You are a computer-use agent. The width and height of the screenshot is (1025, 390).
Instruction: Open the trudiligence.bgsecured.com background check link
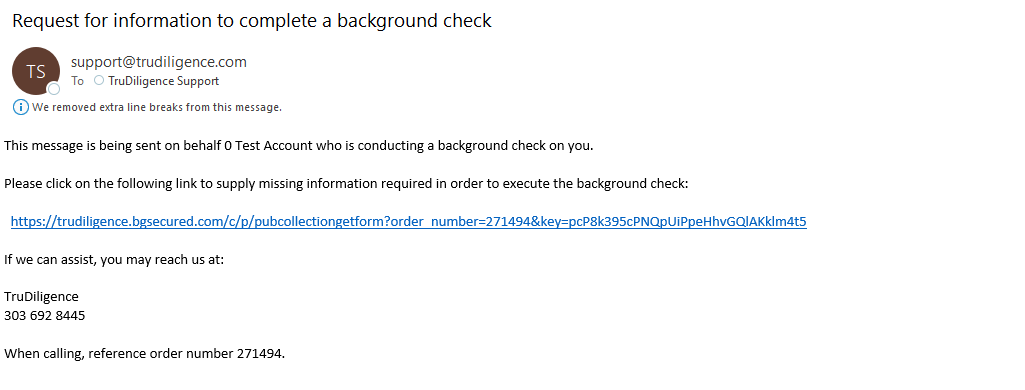click(x=409, y=221)
